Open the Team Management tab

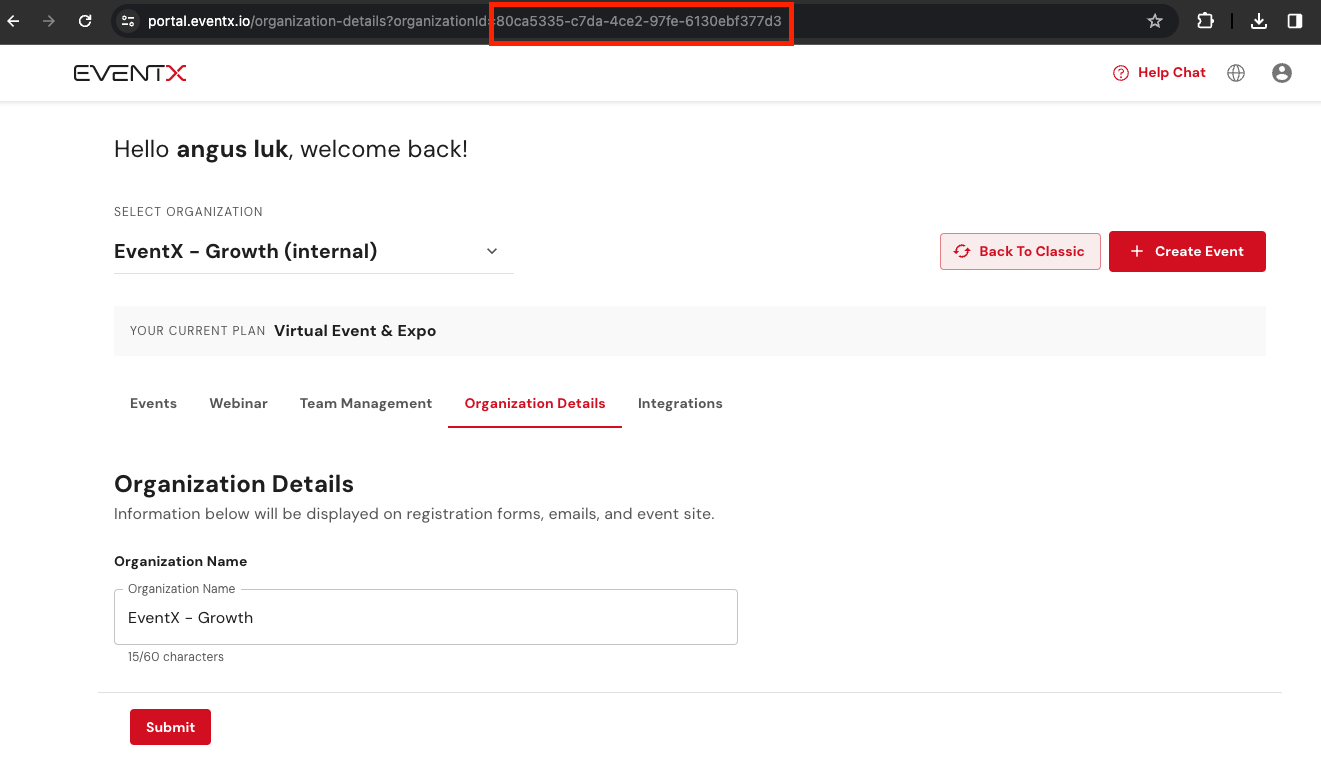[366, 403]
